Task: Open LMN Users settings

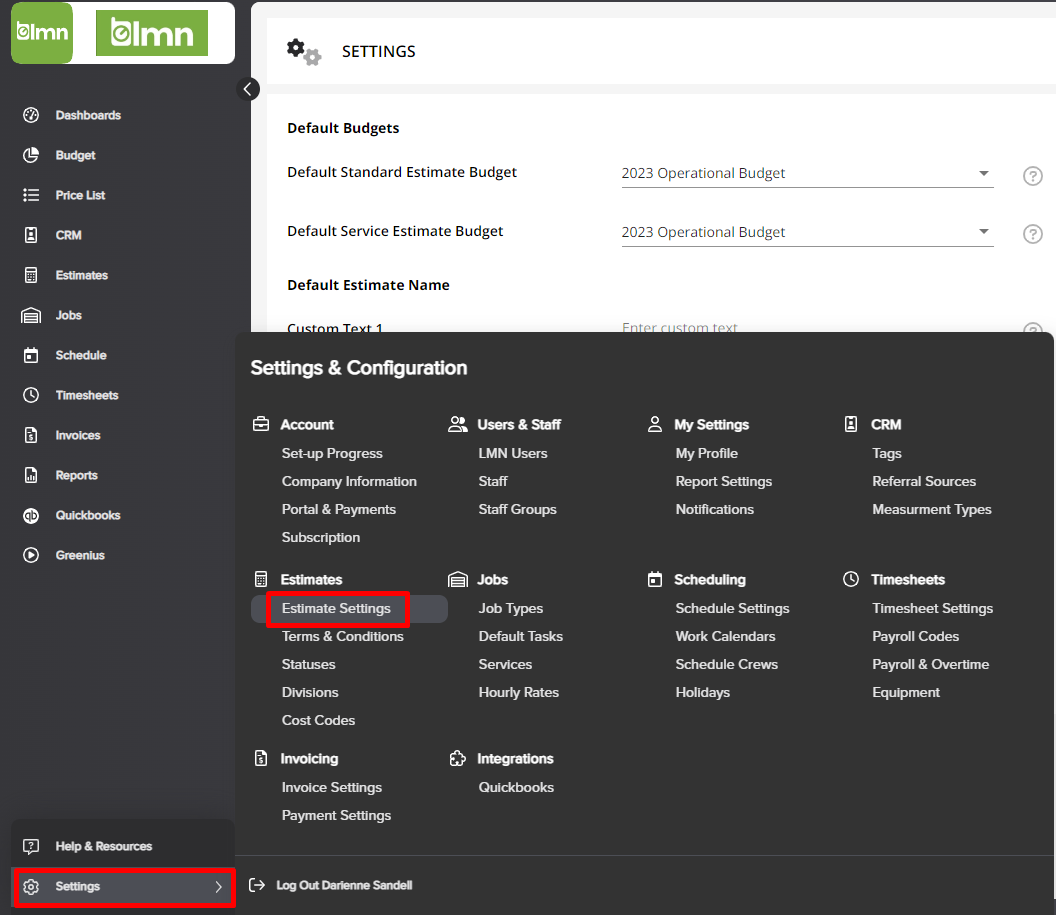Action: [x=513, y=454]
